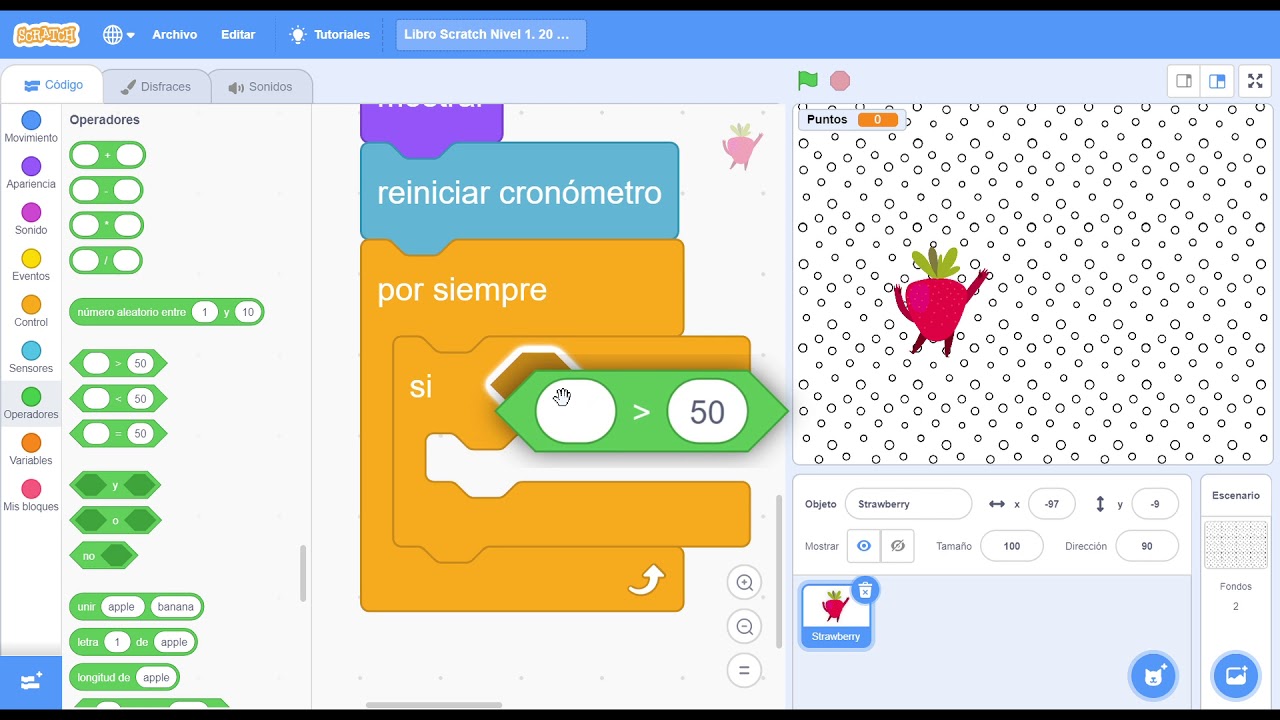Image resolution: width=1280 pixels, height=720 pixels.
Task: Zoom in the code workspace
Action: point(744,583)
